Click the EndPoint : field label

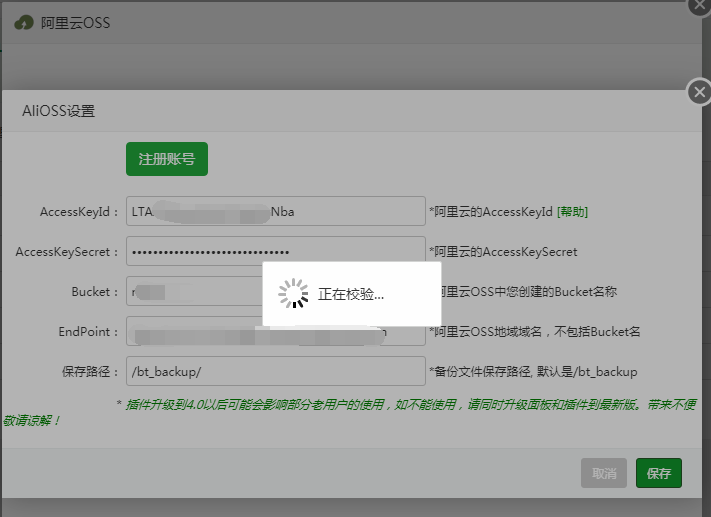[88, 332]
